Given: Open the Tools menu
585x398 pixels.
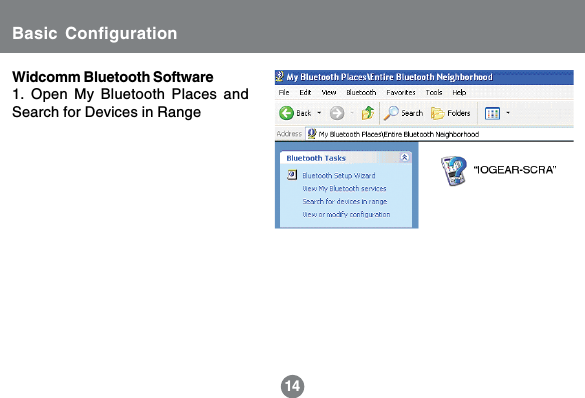Looking at the screenshot, I should 434,92.
